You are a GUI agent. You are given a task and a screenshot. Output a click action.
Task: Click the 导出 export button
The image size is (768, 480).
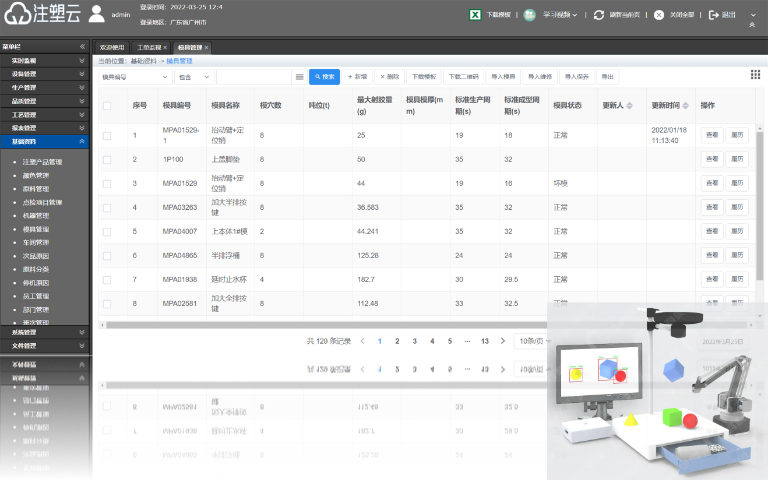pyautogui.click(x=607, y=76)
